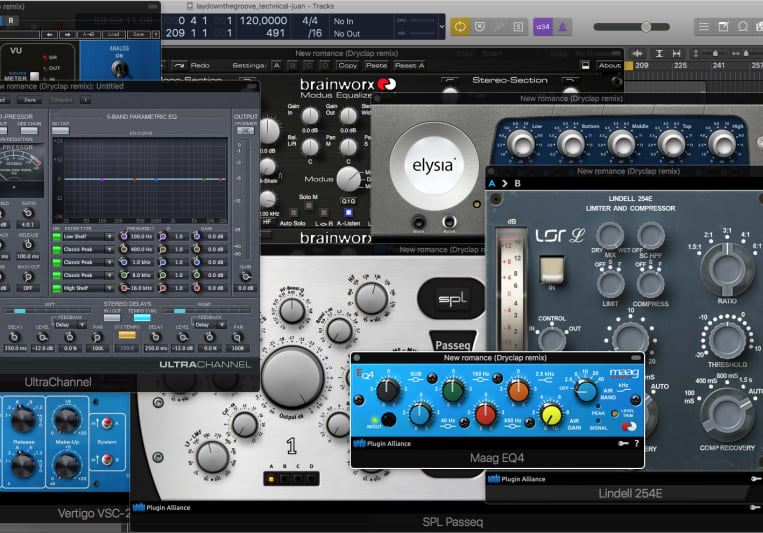This screenshot has height=533, width=763.
Task: Click the horizontal auto zoom icon above ruler
Action: tap(676, 54)
